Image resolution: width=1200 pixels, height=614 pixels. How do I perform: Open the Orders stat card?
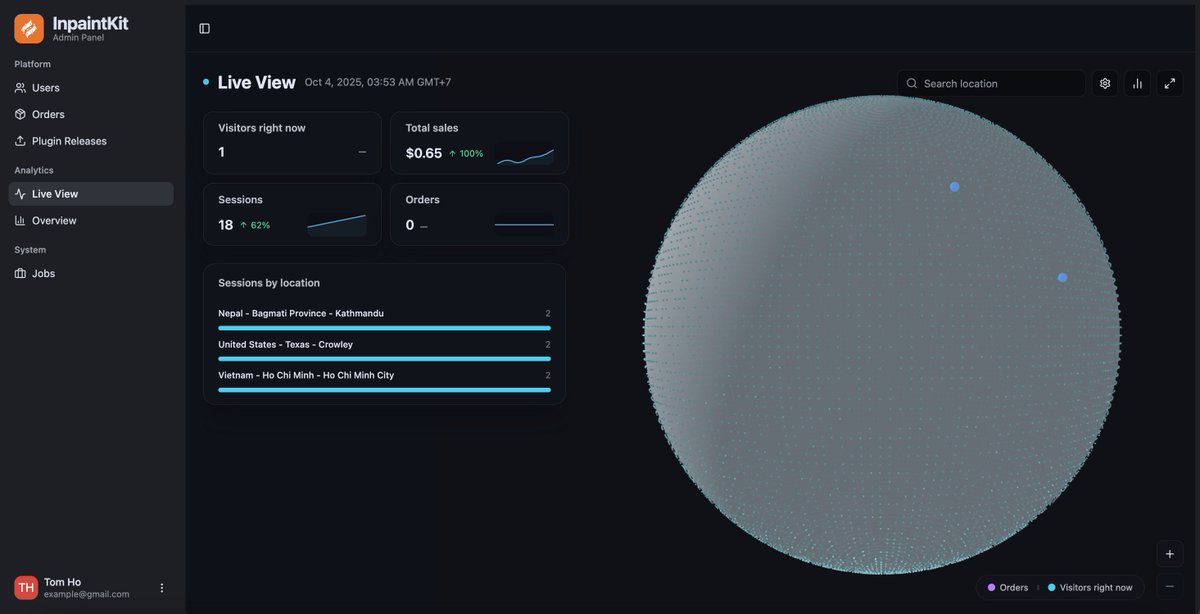479,214
